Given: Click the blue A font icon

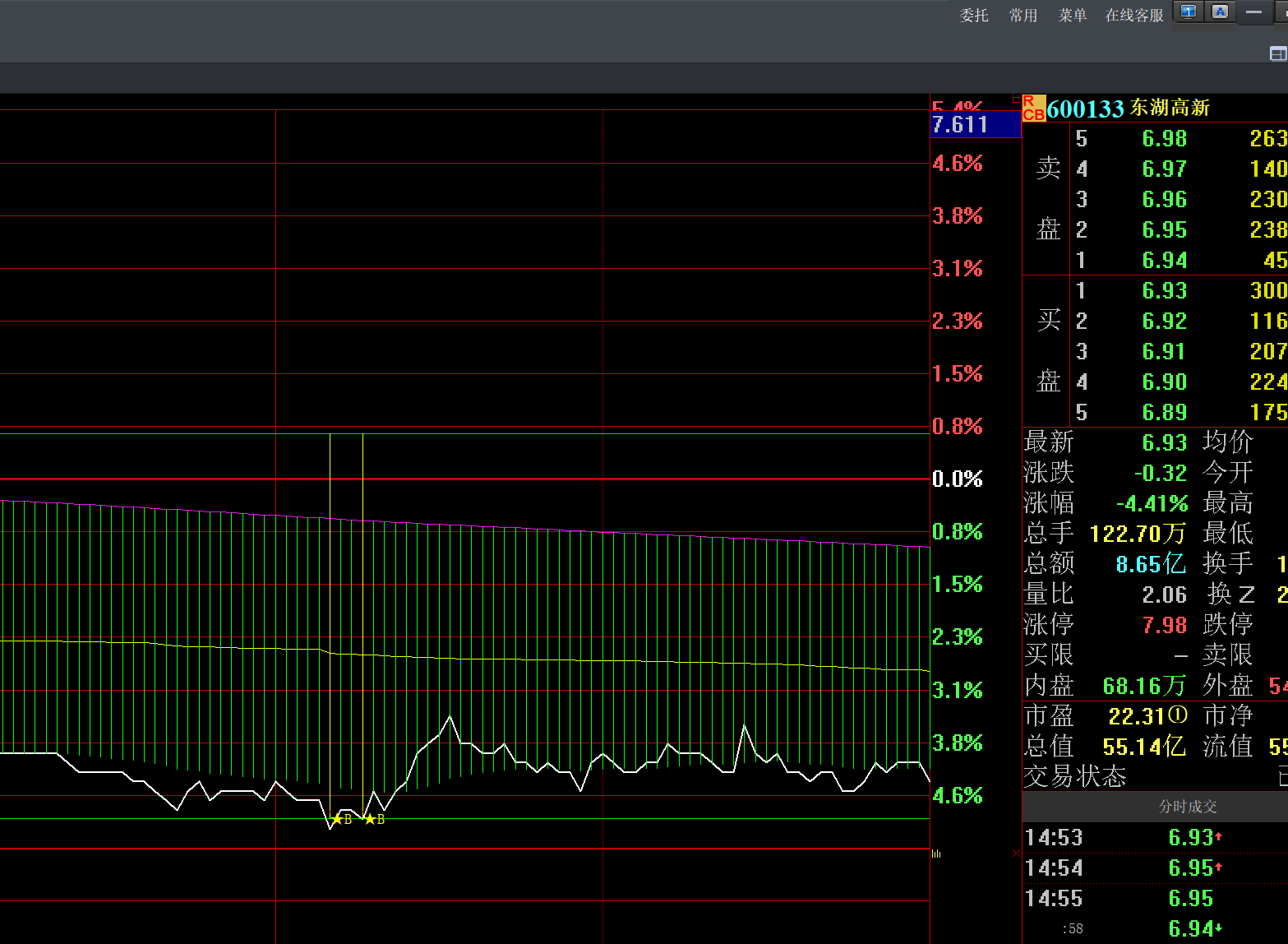Looking at the screenshot, I should coord(1220,12).
